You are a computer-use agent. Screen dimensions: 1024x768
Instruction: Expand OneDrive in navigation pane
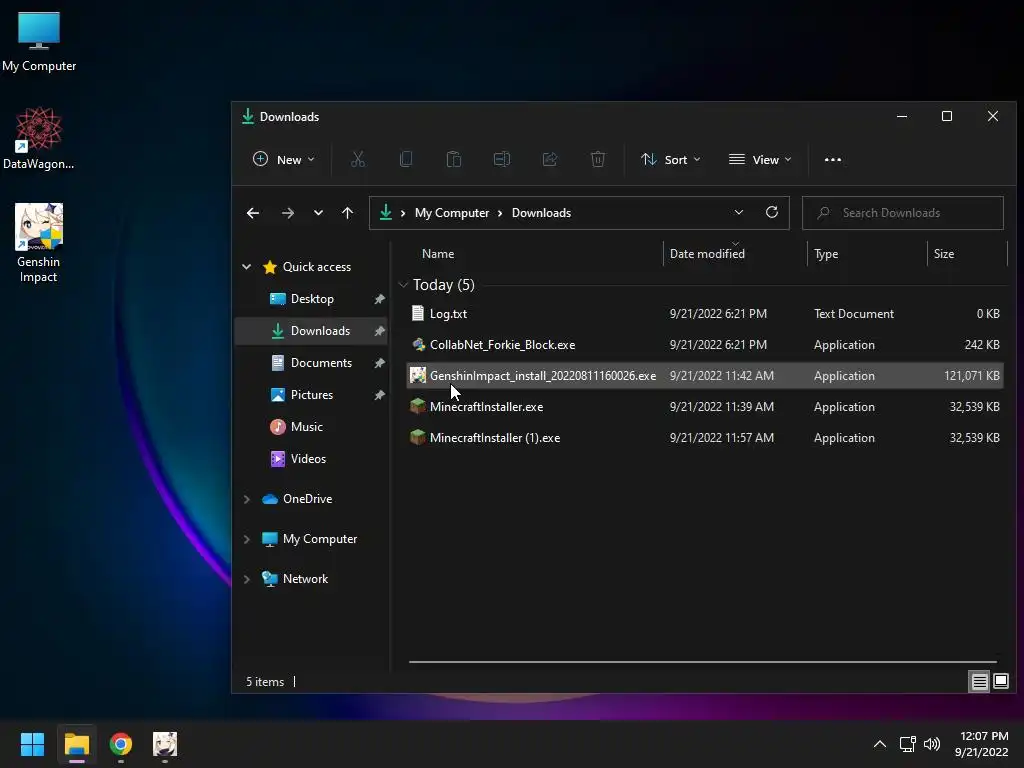tap(247, 499)
